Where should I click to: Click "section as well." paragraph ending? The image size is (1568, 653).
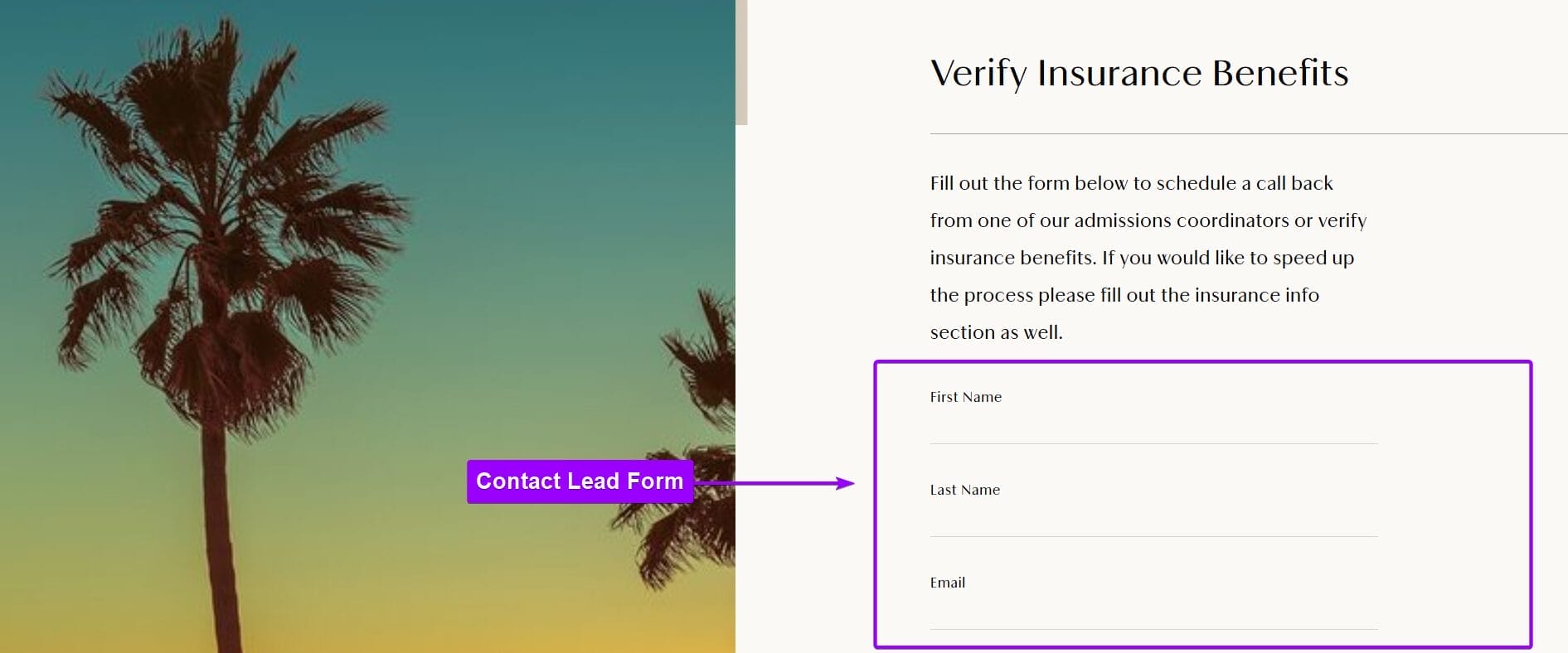click(x=996, y=332)
